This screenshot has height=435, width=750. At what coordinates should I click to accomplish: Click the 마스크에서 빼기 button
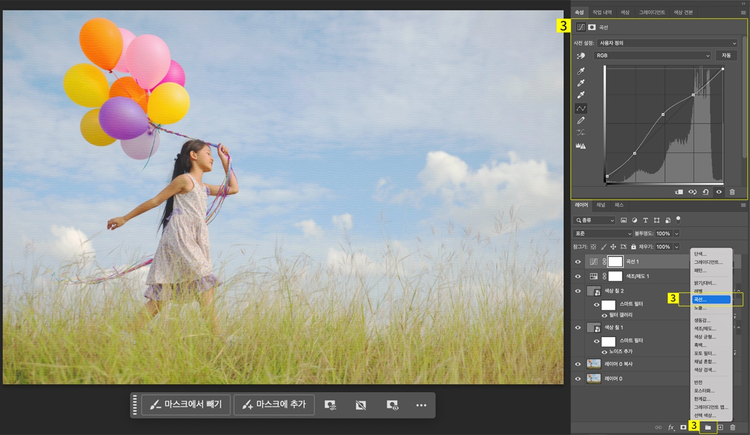coord(187,405)
